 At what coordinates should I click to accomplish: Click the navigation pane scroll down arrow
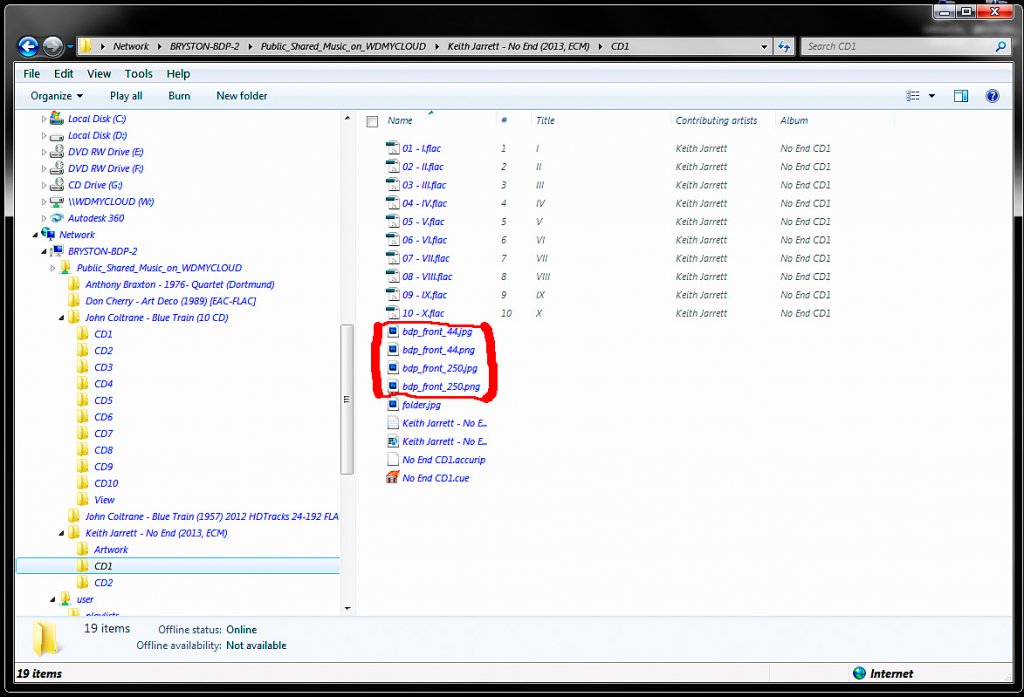click(347, 608)
